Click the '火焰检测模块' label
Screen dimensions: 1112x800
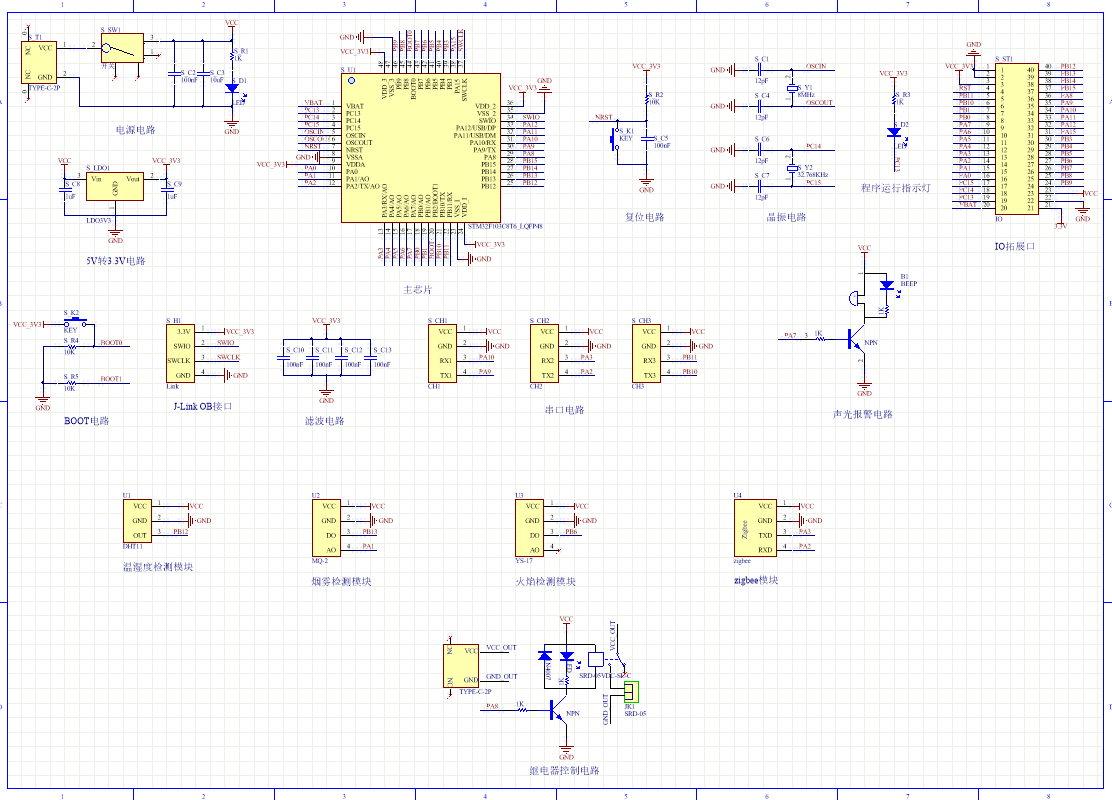[x=545, y=582]
